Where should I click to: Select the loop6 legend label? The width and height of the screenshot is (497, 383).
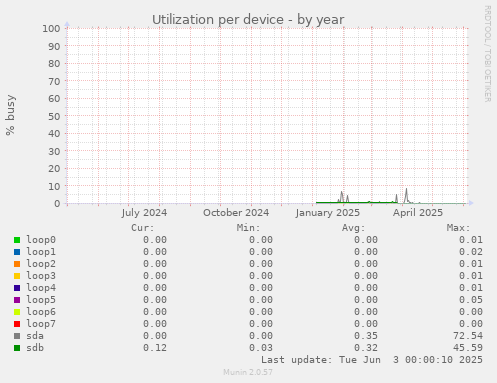click(41, 312)
